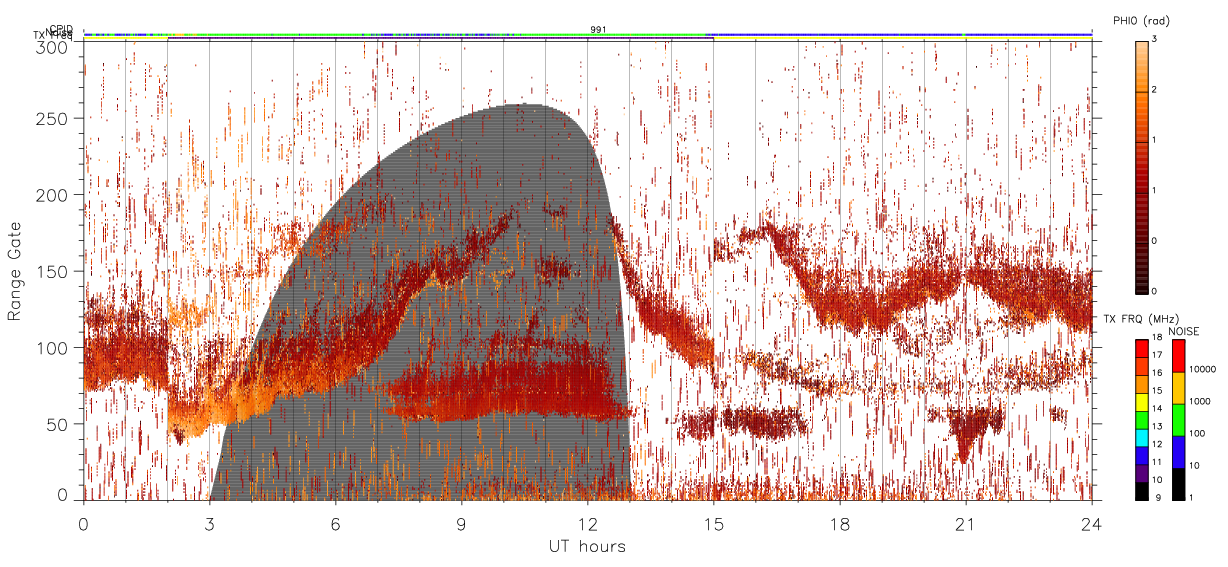Click the x-axis tick label '15'
This screenshot has height=567, width=1228.
coord(714,523)
